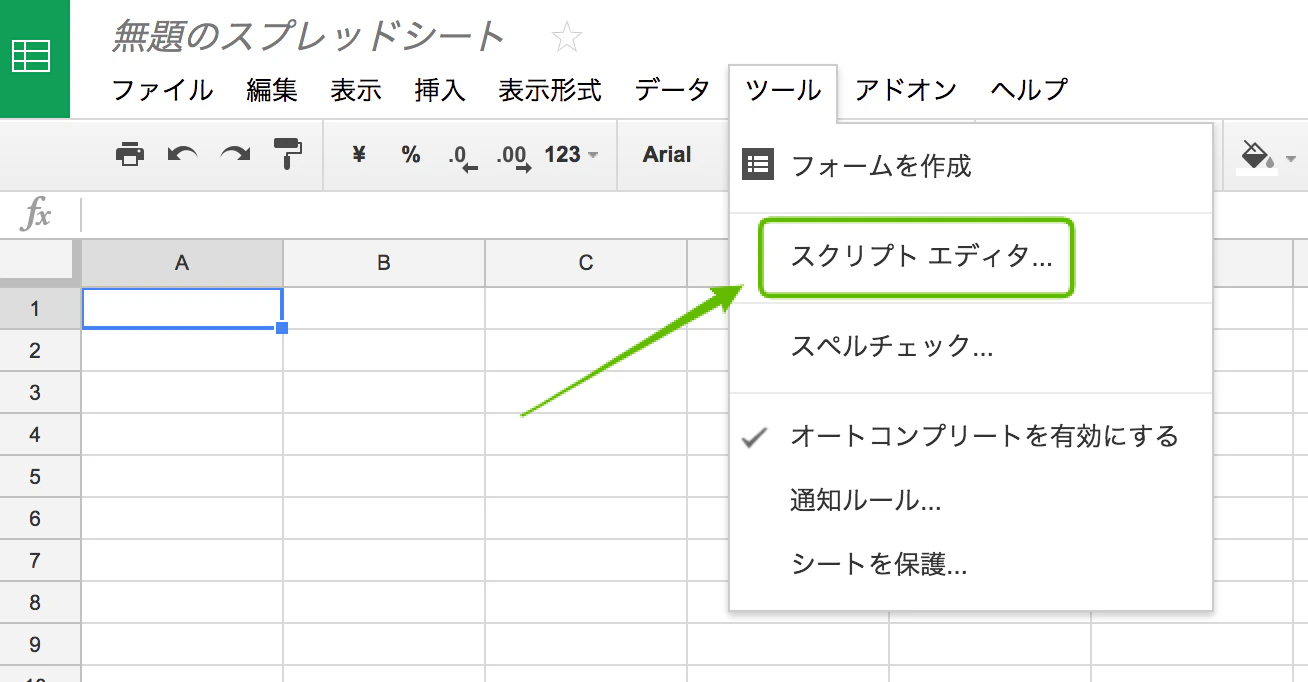Choose フォームを作成 from the menu
The image size is (1308, 682).
click(x=971, y=166)
